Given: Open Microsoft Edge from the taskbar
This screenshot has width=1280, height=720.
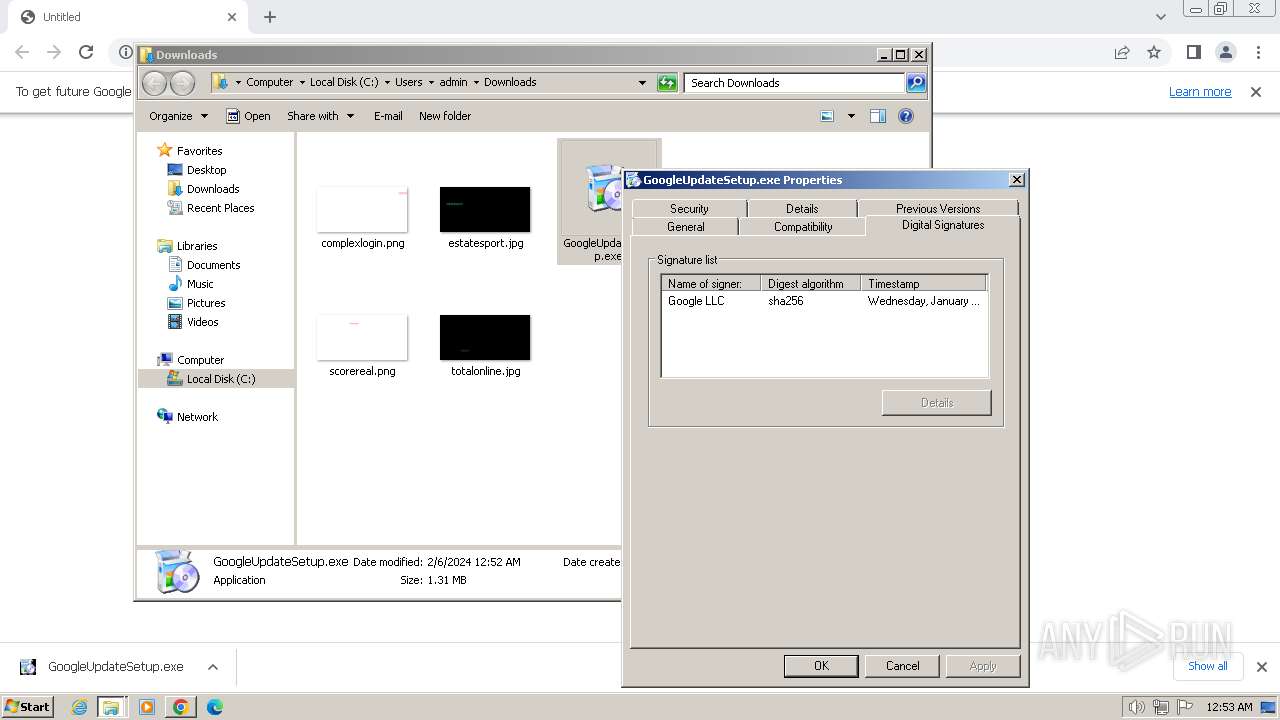Looking at the screenshot, I should (x=214, y=707).
